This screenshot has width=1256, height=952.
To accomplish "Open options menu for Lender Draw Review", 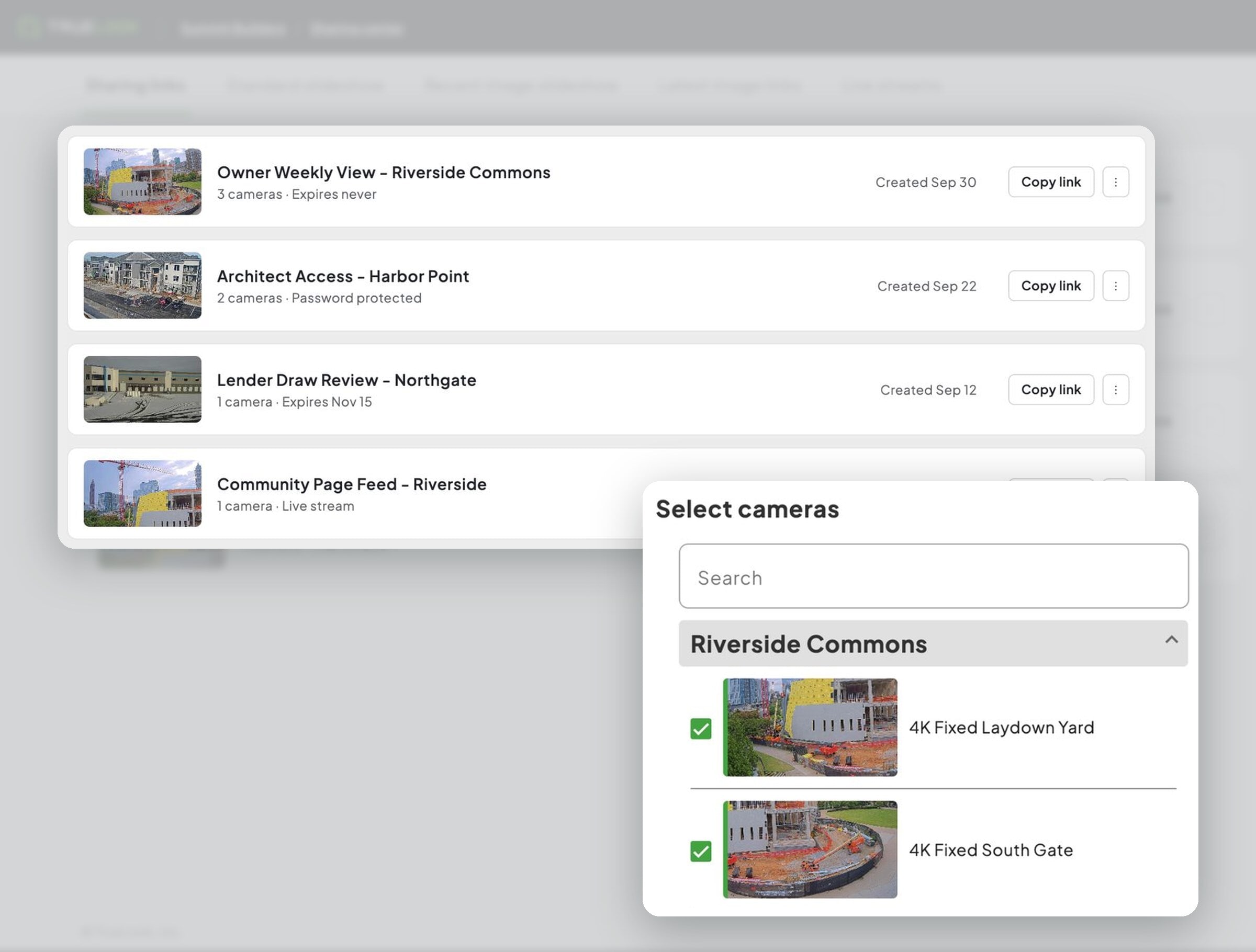I will [1115, 389].
